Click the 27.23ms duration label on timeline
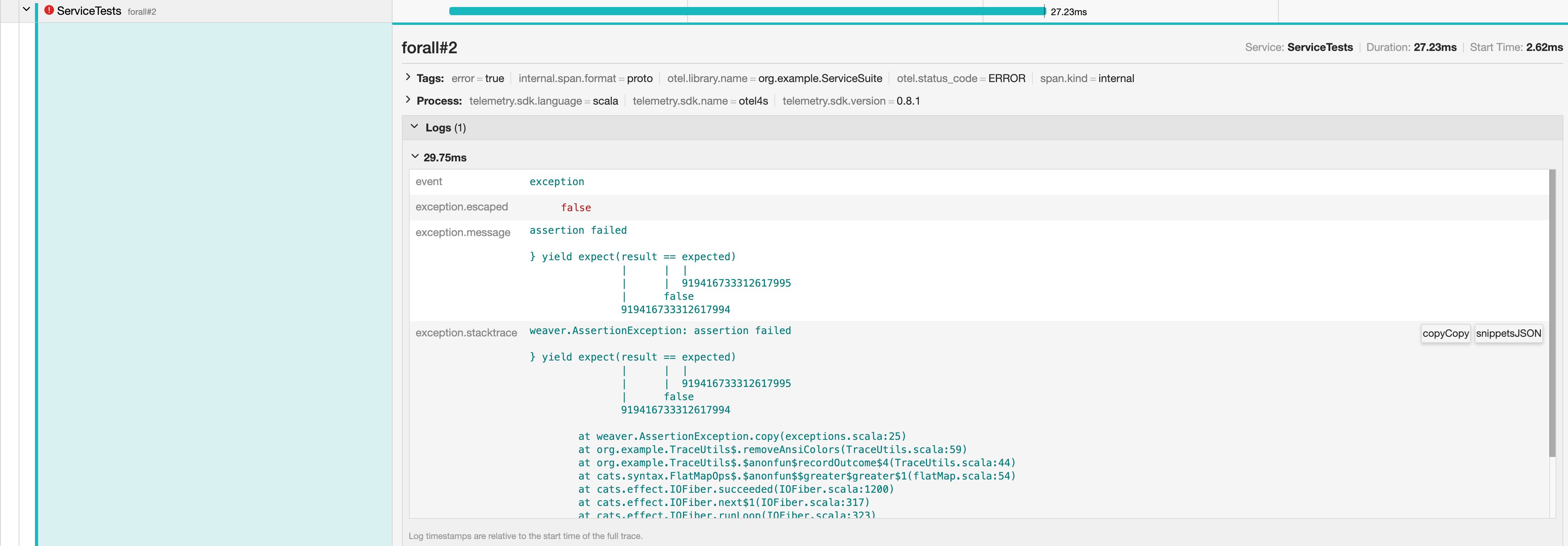 tap(1068, 12)
